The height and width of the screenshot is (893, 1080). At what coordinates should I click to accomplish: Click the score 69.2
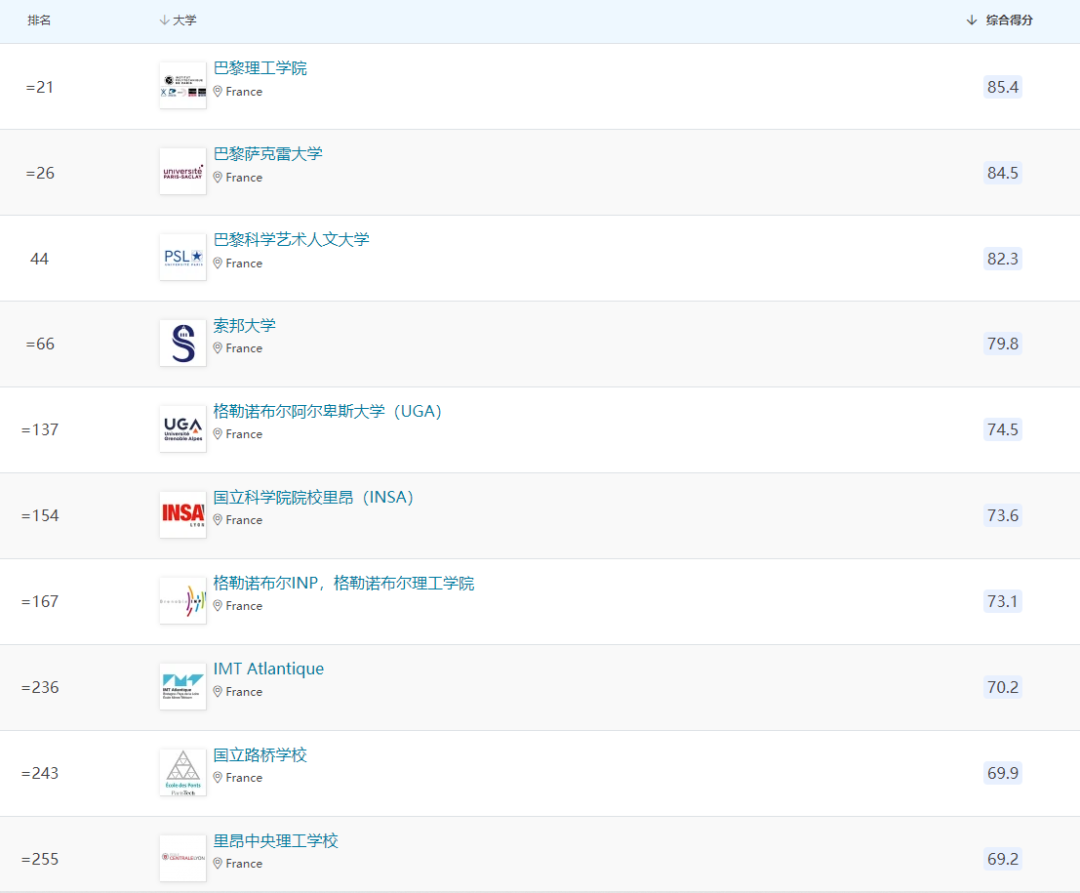[x=1002, y=859]
